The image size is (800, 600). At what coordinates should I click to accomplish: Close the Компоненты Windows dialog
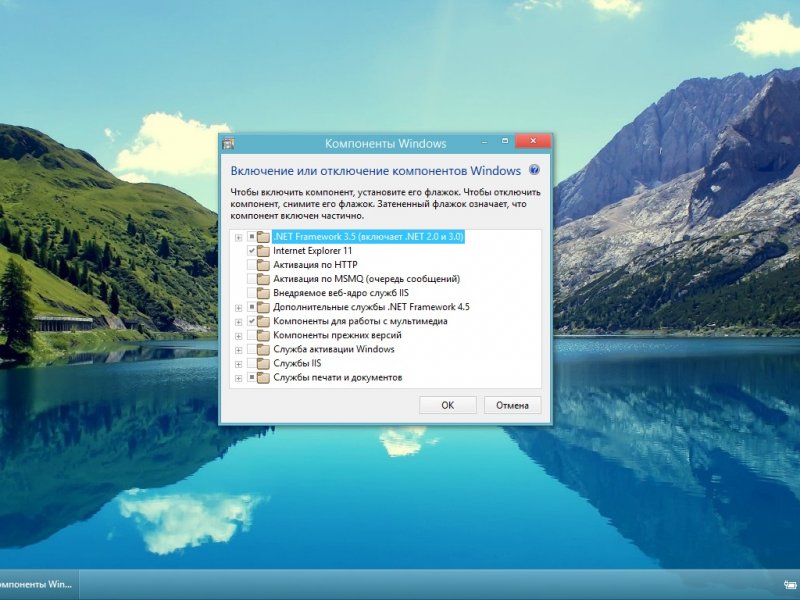click(x=533, y=141)
